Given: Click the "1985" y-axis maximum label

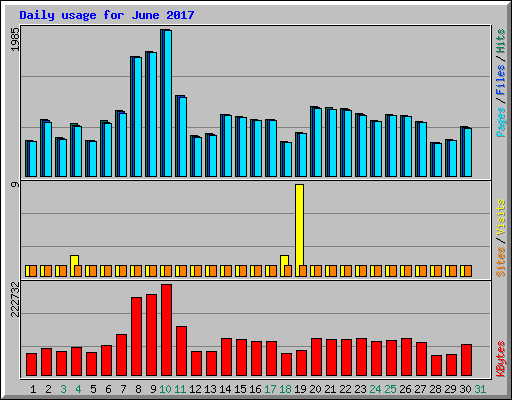Looking at the screenshot, I should pyautogui.click(x=15, y=39).
